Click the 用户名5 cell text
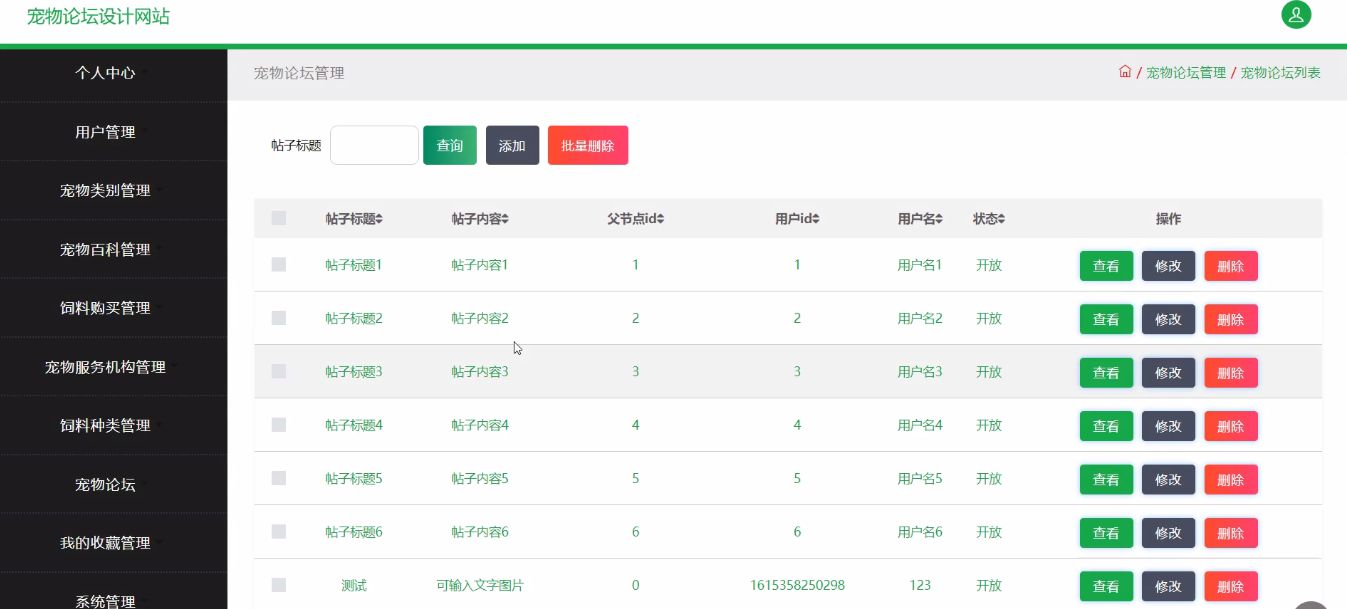This screenshot has height=609, width=1347. click(920, 478)
